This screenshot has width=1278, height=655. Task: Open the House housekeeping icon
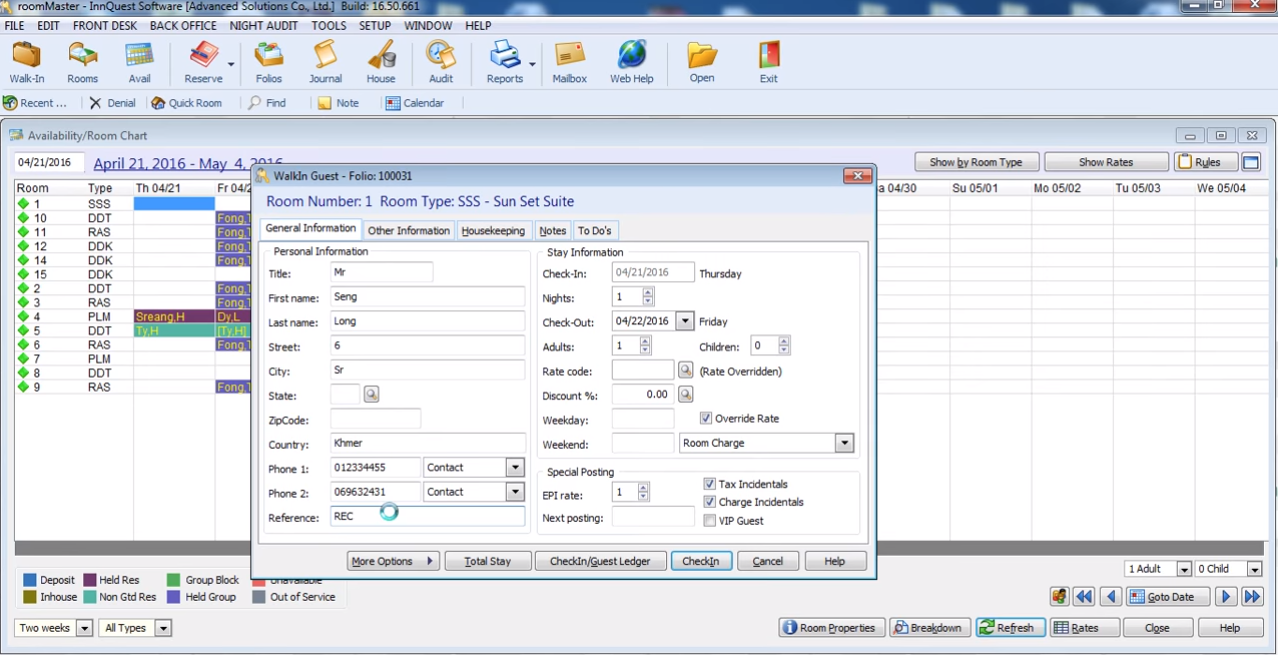(381, 62)
